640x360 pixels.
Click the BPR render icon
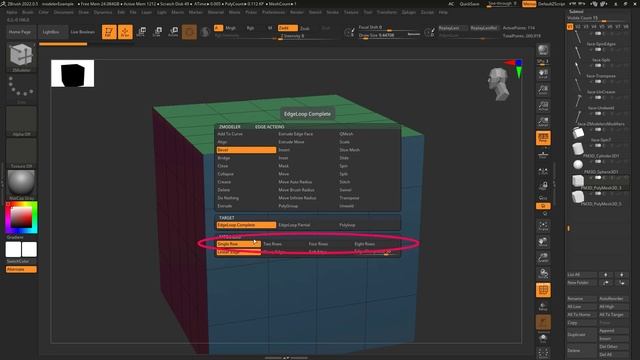click(x=543, y=50)
